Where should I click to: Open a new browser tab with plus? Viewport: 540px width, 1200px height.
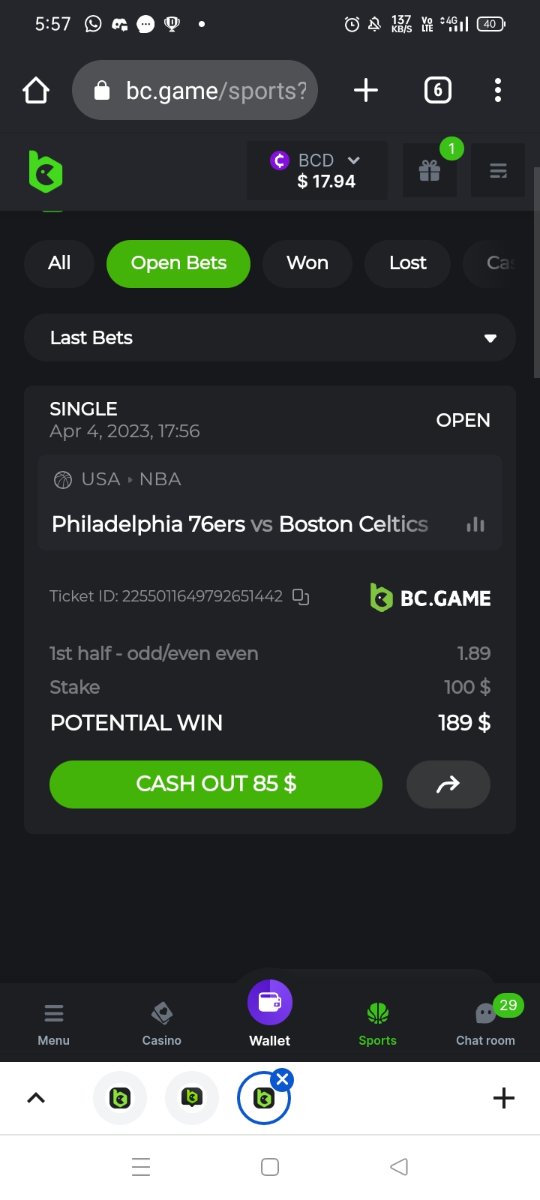[x=366, y=91]
